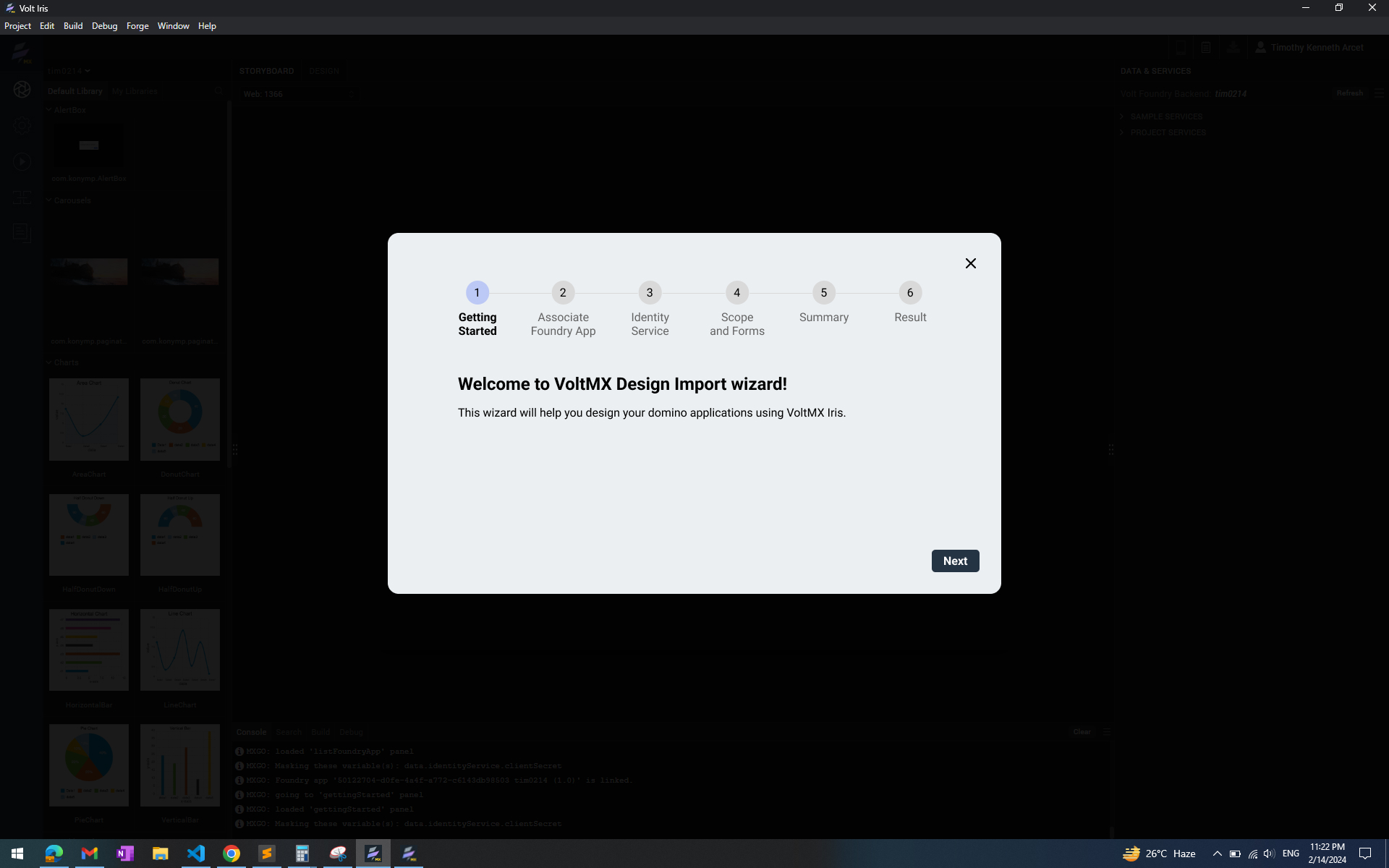Screen dimensions: 1389x868
Task: Select step 3 Identity Service circle
Action: 650,292
